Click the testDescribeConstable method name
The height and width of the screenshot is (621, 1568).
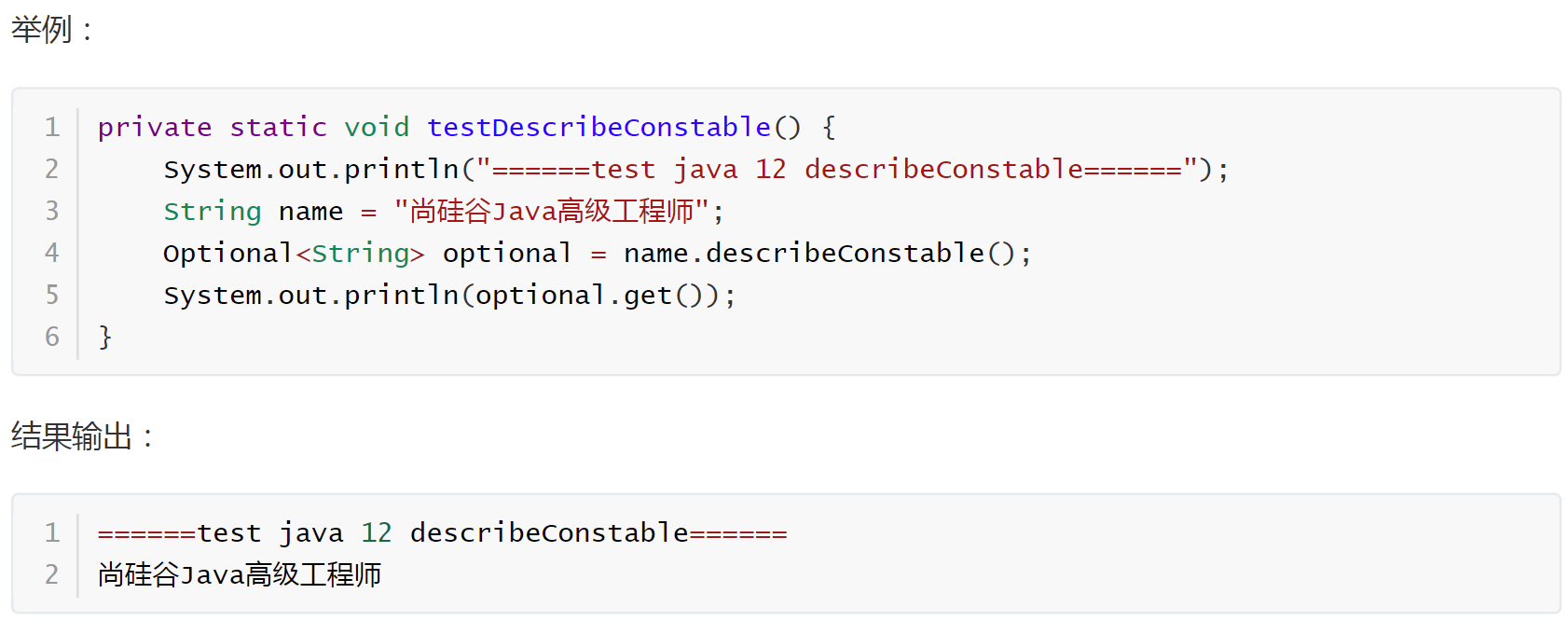[598, 127]
